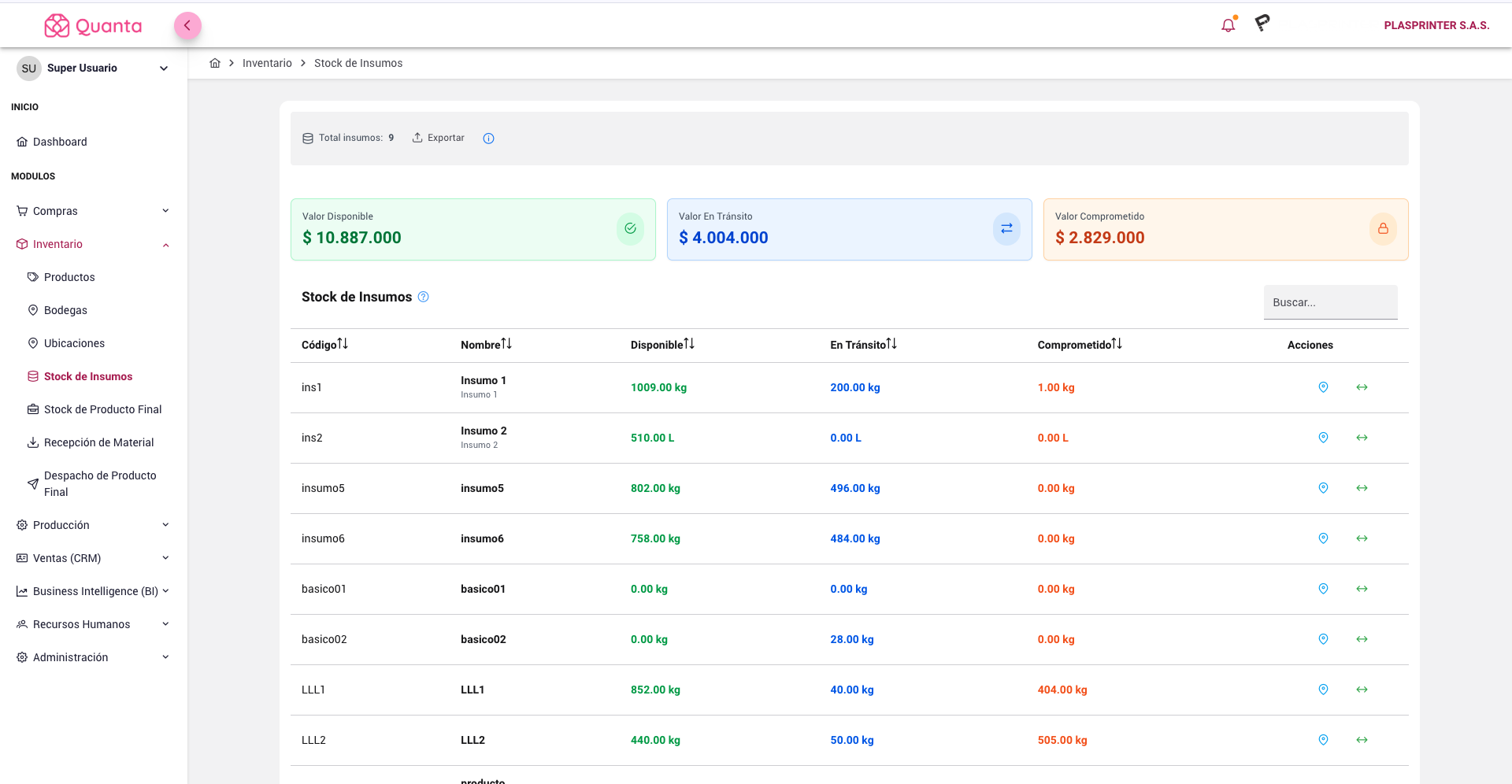The image size is (1512, 784).
Task: Click the home icon in breadcrumb
Action: click(215, 63)
